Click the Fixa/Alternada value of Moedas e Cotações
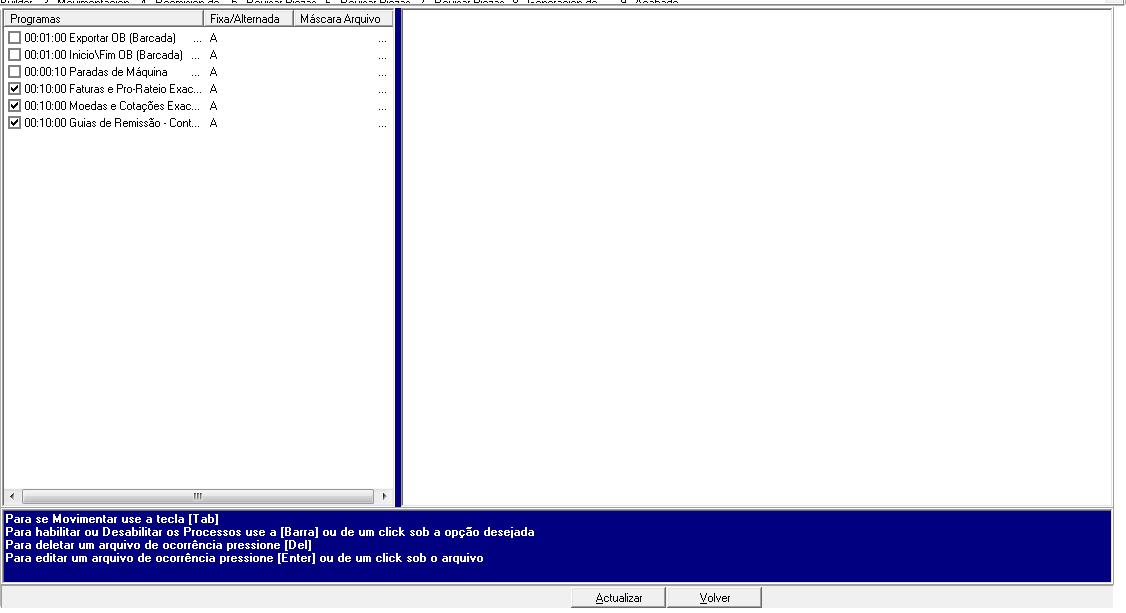This screenshot has height=613, width=1126. [x=214, y=106]
